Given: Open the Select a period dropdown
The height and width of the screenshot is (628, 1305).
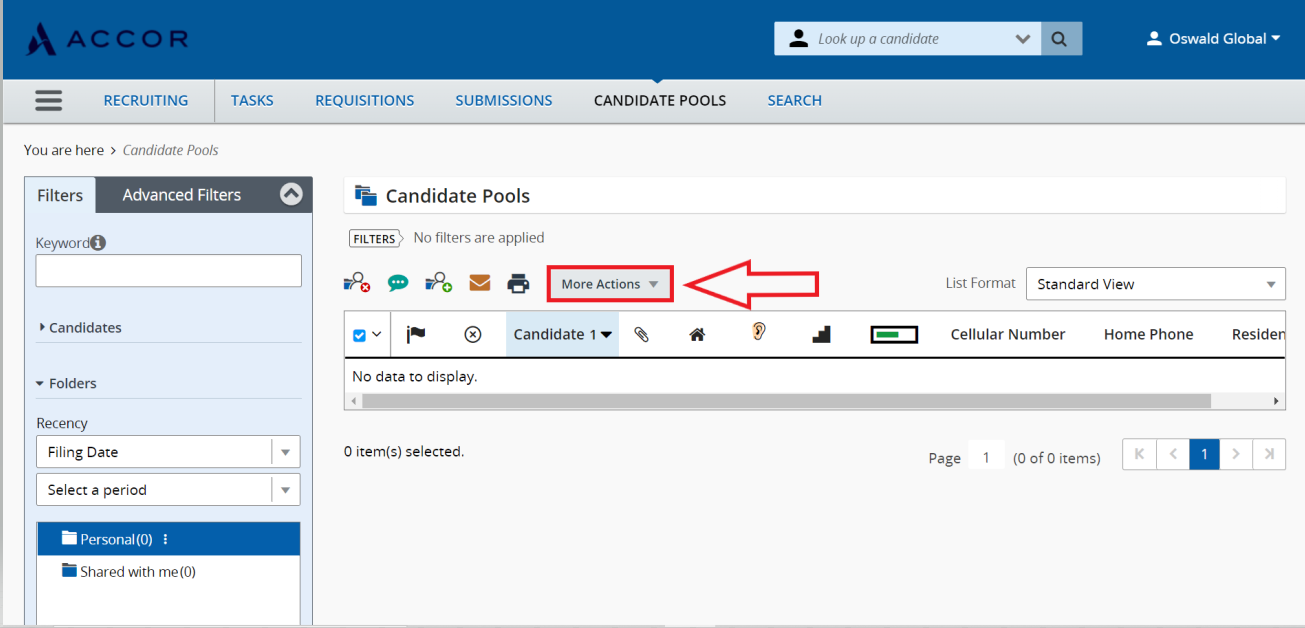Looking at the screenshot, I should [x=167, y=489].
